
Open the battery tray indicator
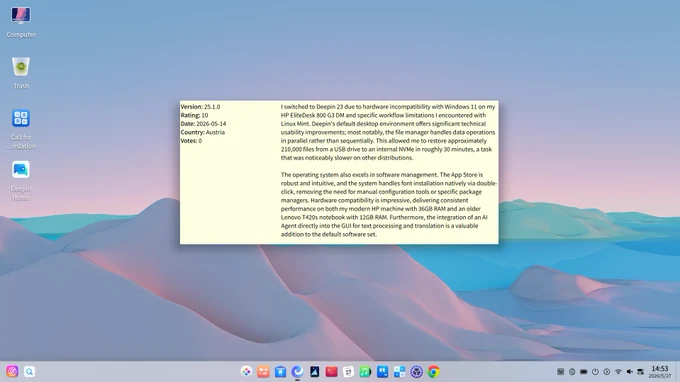[x=584, y=372]
